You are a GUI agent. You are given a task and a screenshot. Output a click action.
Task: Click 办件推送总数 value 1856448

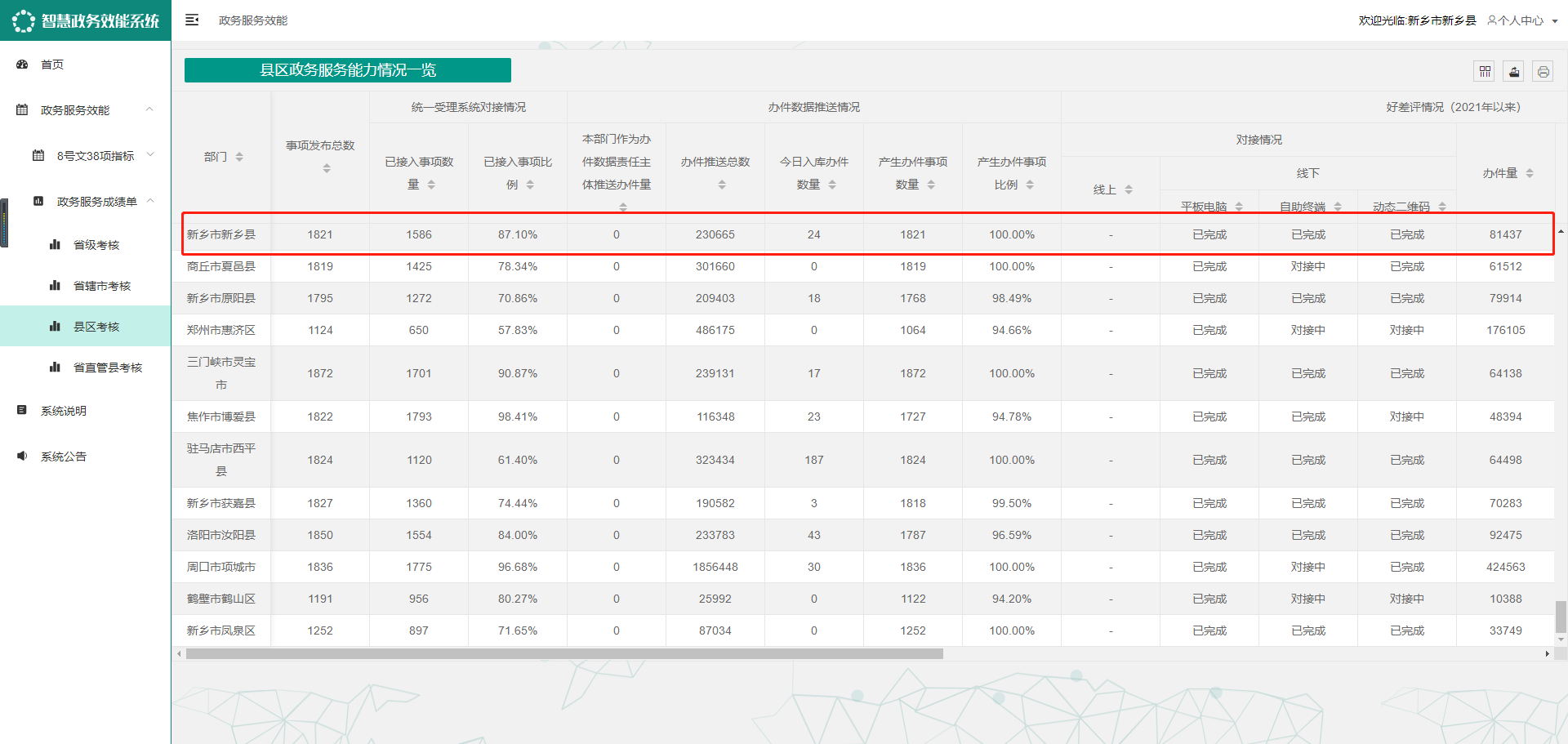pos(715,567)
